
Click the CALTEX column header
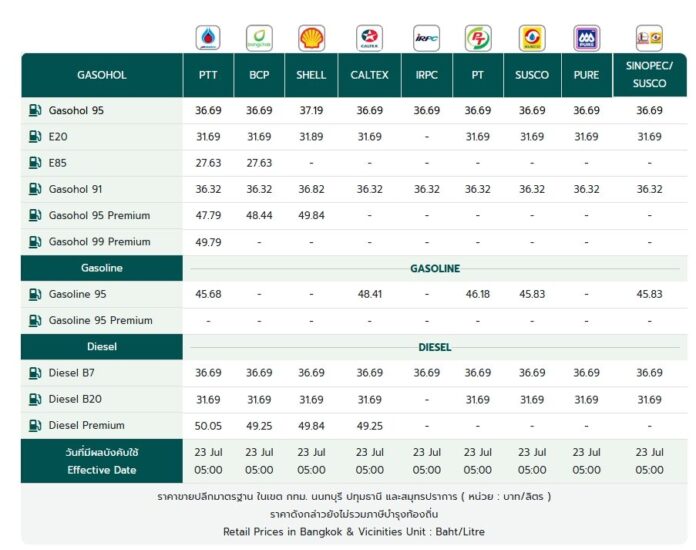(369, 75)
